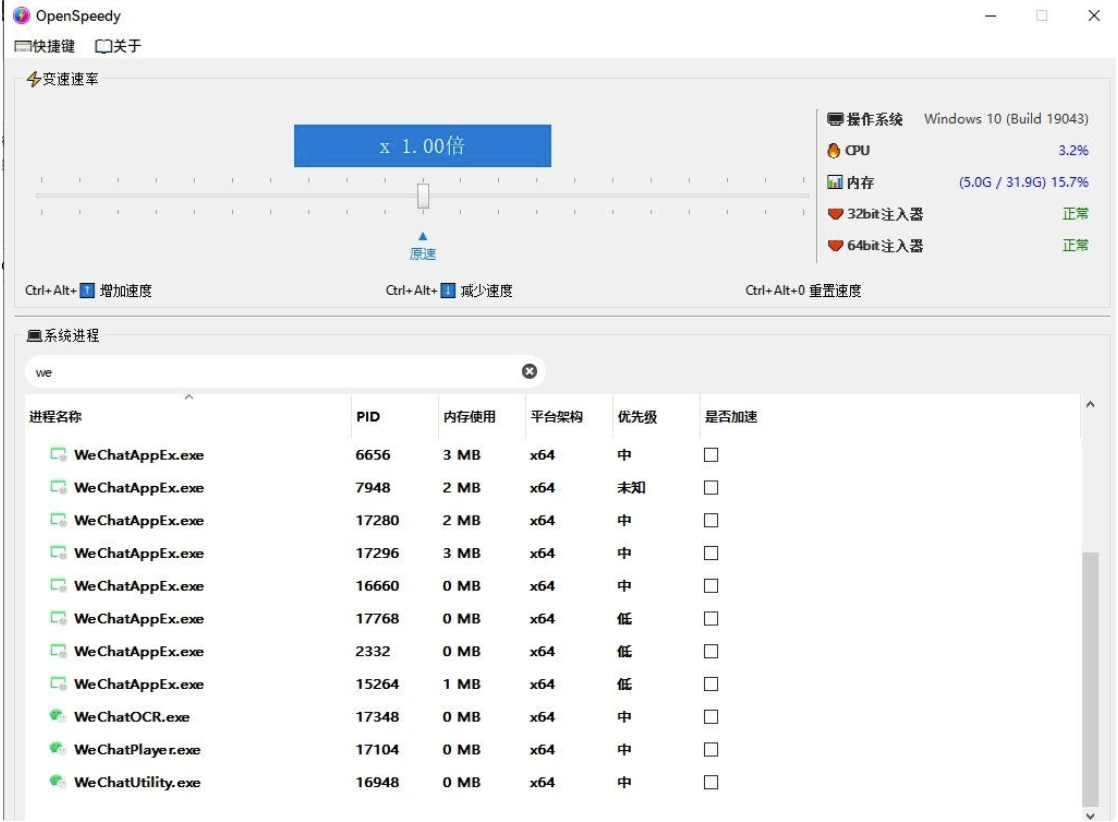
Task: Click the computer icon beside 系统进程
Action: tap(34, 336)
